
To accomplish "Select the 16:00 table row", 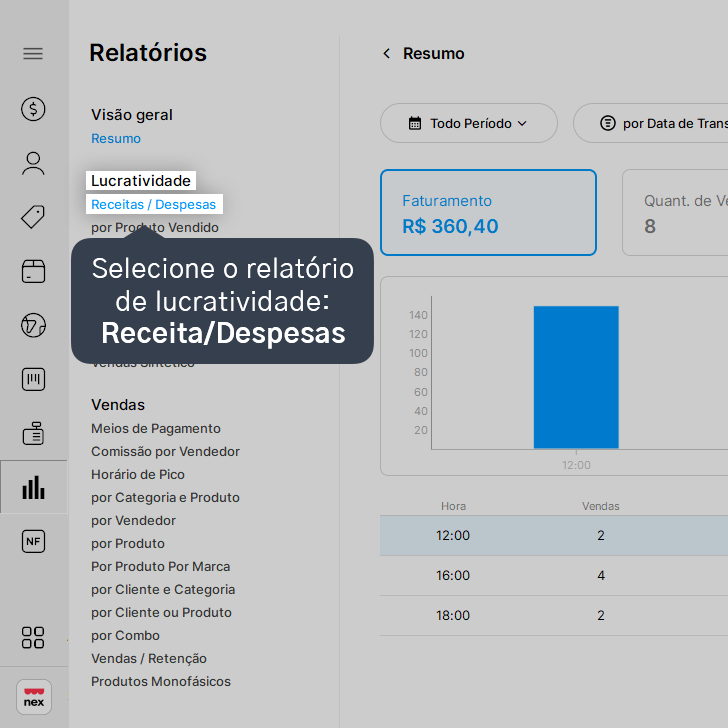I will coord(554,575).
